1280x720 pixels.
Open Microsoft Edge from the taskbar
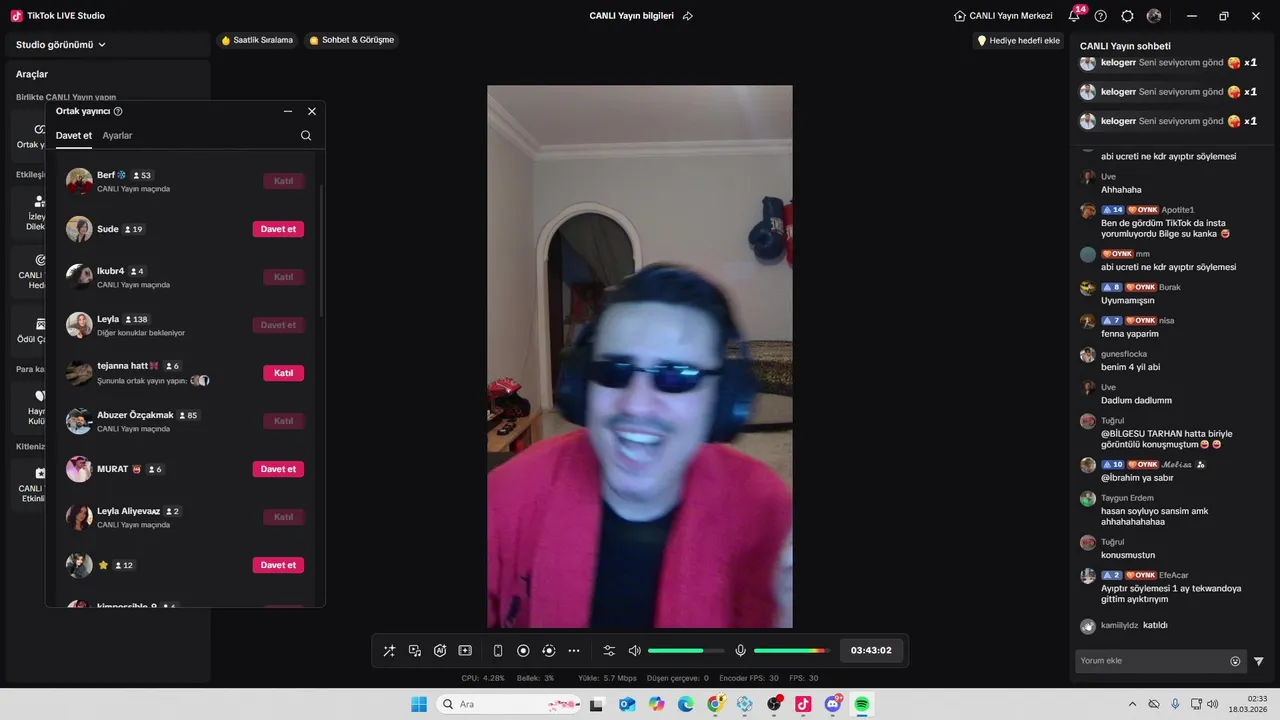click(x=686, y=704)
